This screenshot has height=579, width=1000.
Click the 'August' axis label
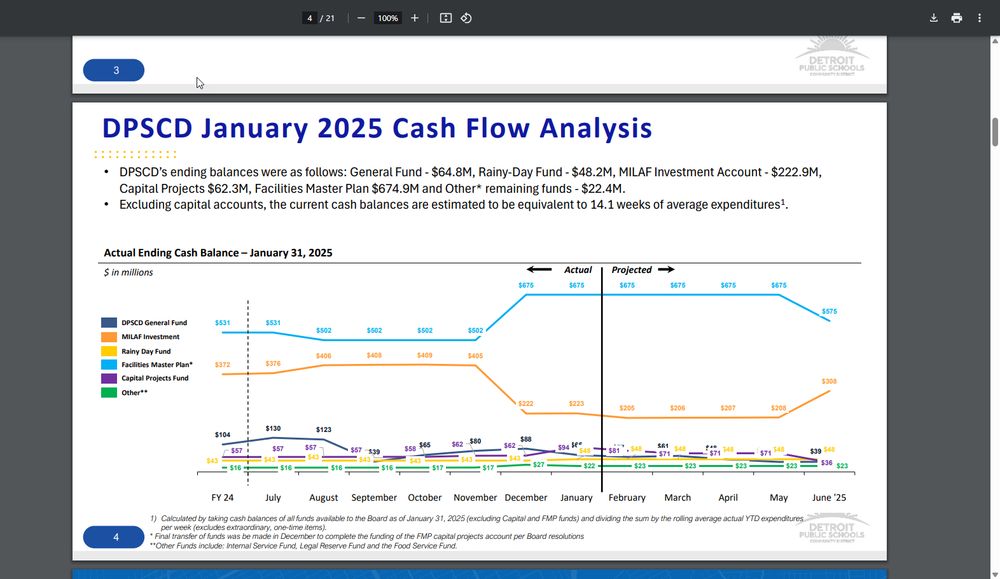pos(323,497)
